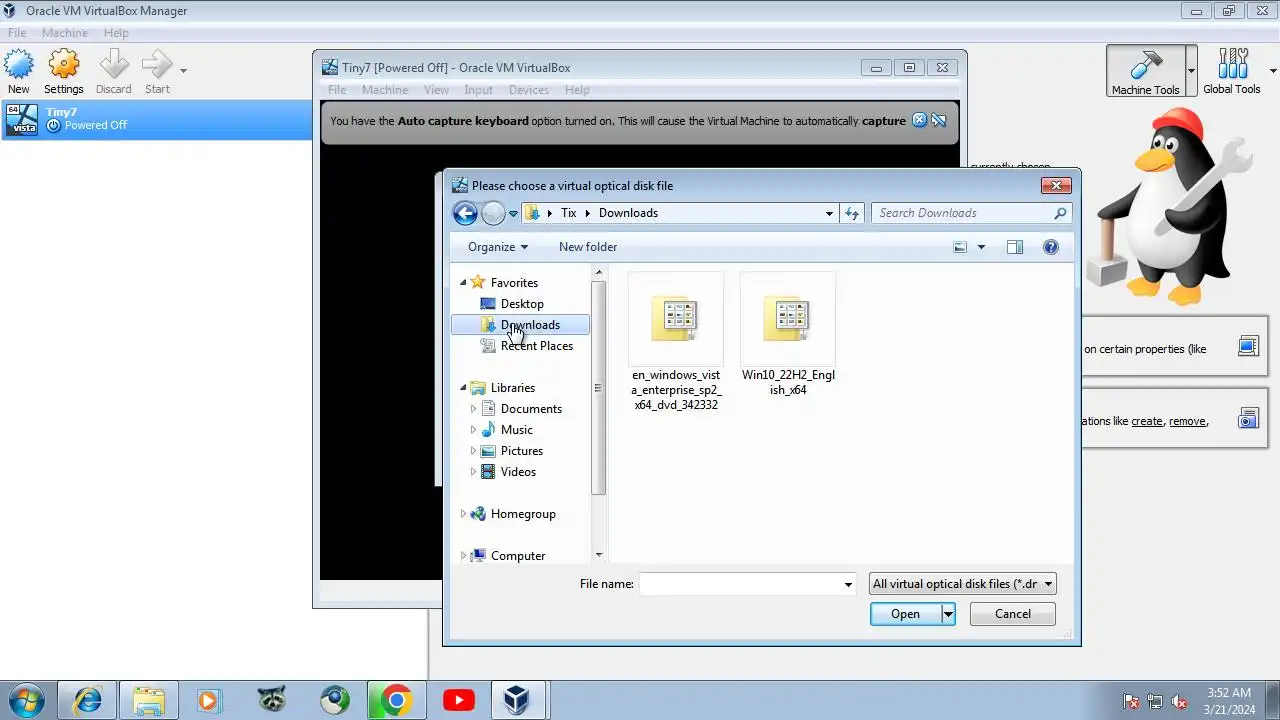Click the 'create' link in Manager pane

coord(1147,421)
